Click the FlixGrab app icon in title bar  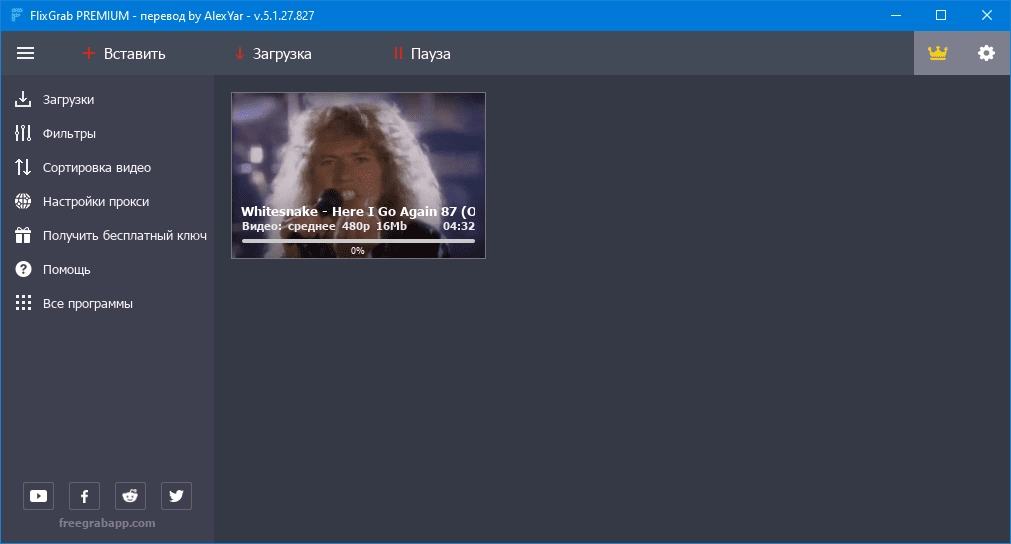(x=17, y=15)
